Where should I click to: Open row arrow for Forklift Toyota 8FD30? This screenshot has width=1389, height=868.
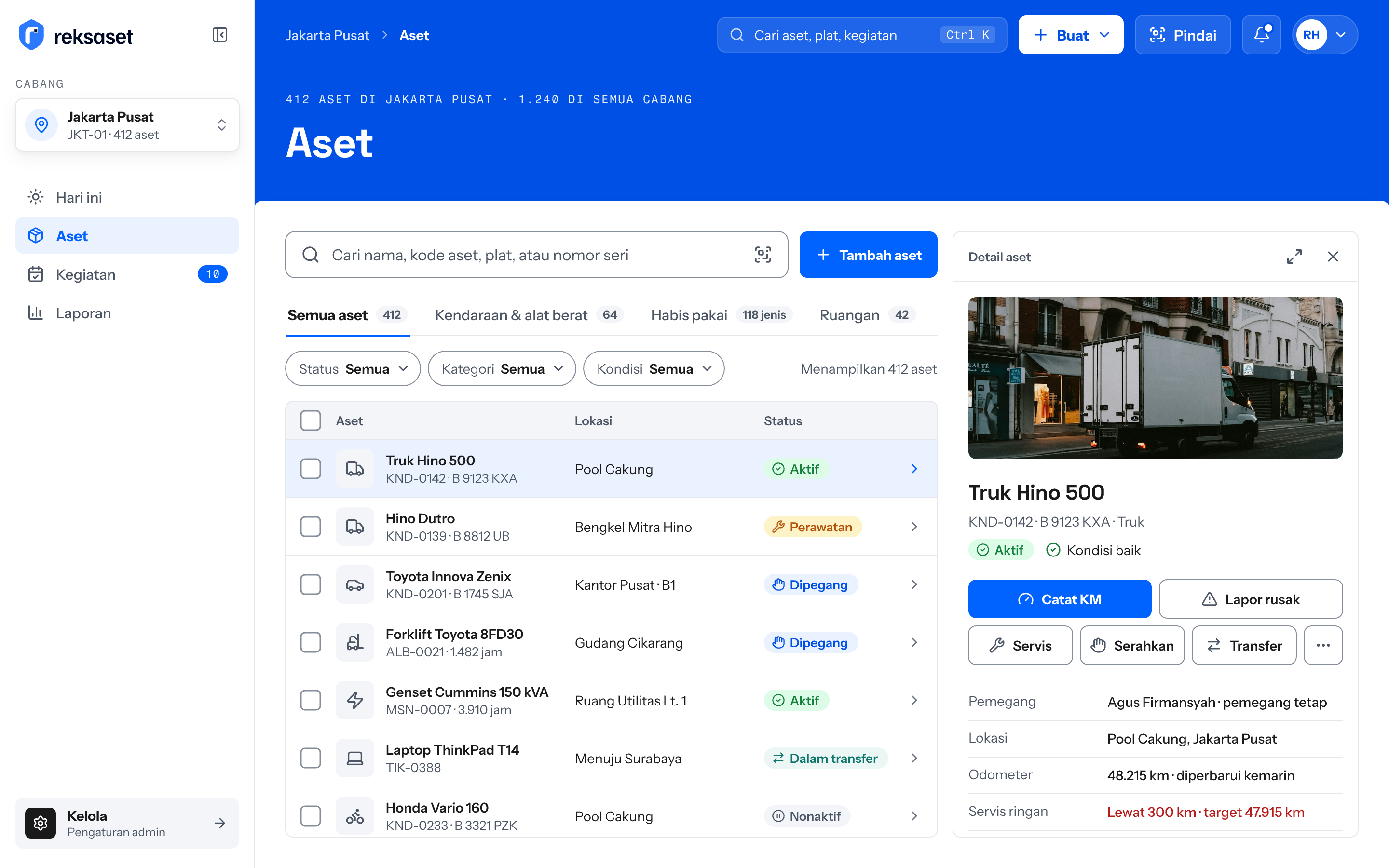[914, 642]
